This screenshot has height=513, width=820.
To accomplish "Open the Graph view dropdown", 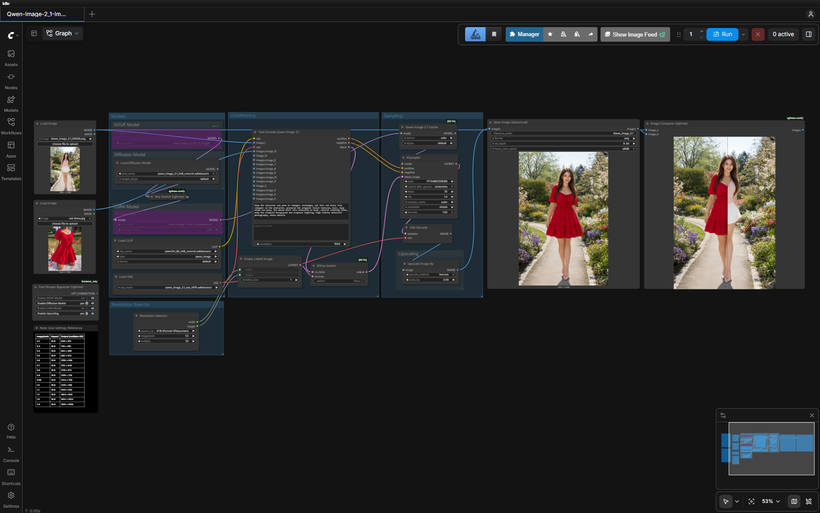I will (62, 33).
